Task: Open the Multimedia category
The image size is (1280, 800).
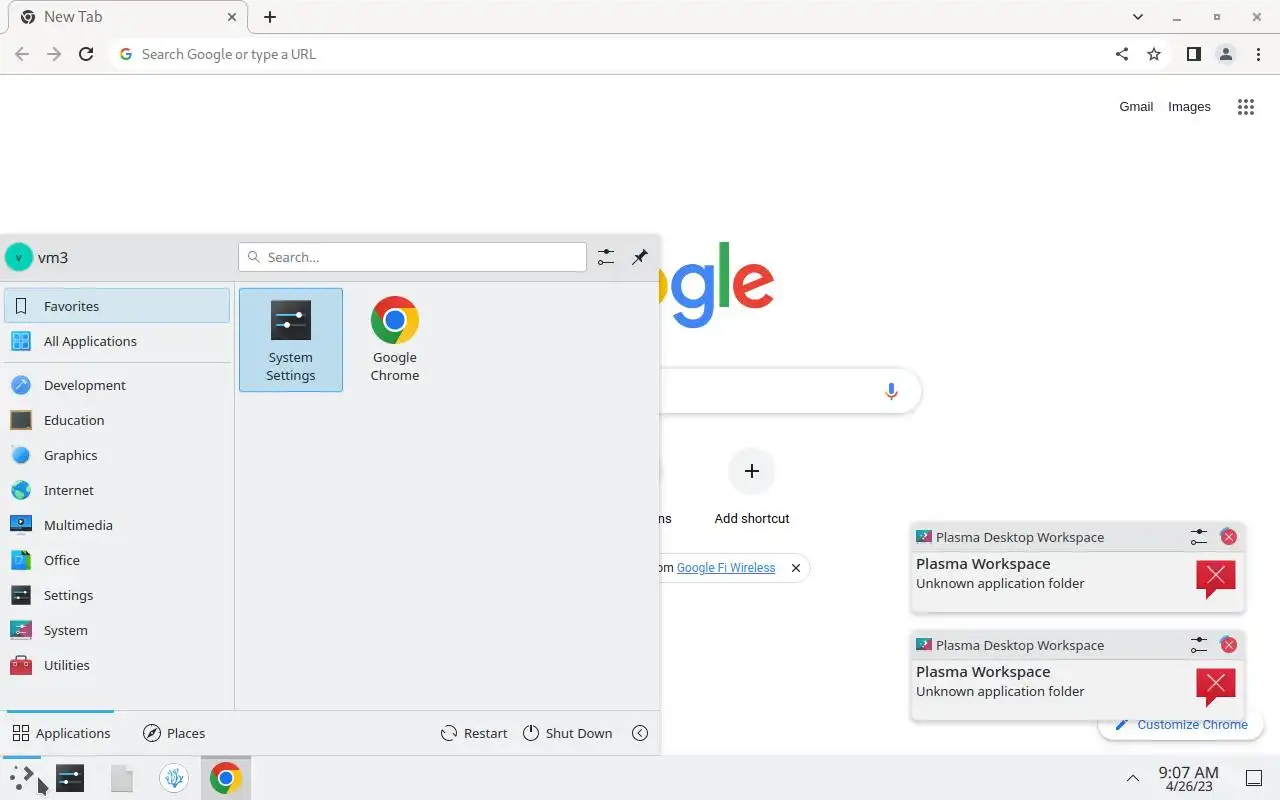Action: tap(117, 525)
